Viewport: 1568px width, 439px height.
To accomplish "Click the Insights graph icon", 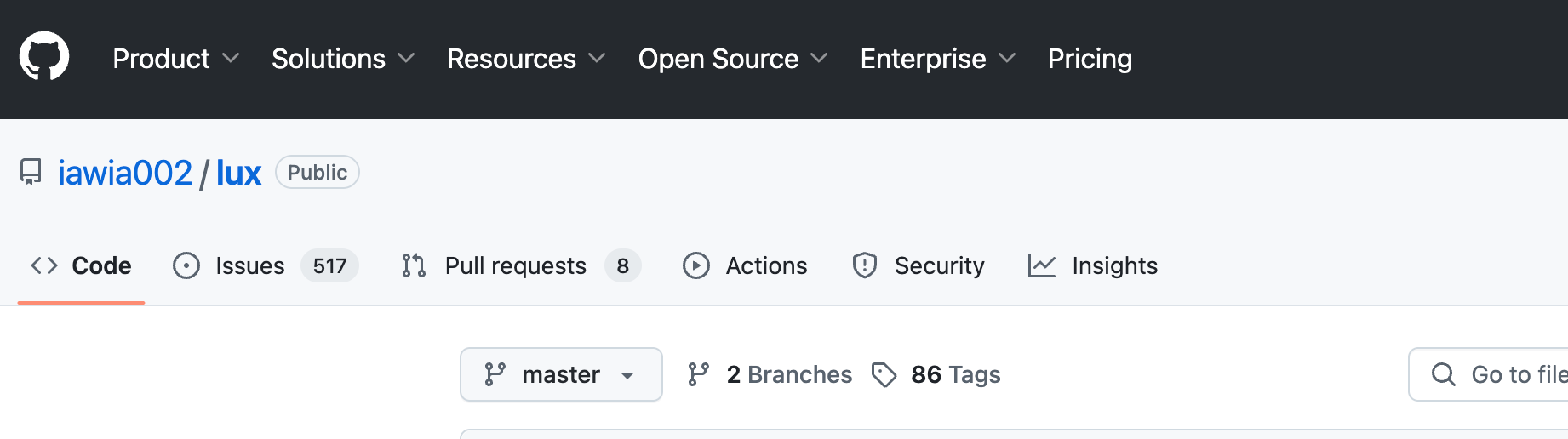I will pyautogui.click(x=1041, y=266).
